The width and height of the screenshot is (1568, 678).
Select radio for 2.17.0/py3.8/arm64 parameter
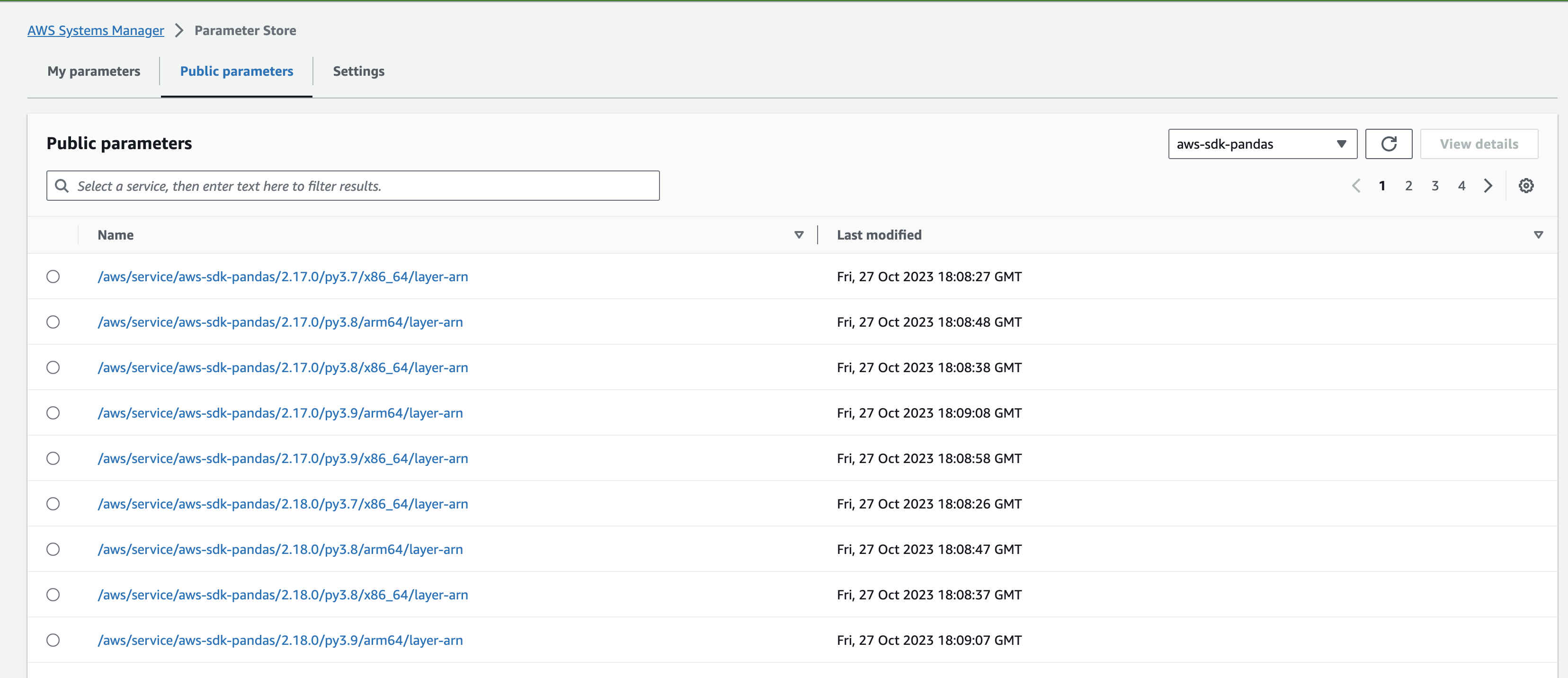click(x=53, y=322)
